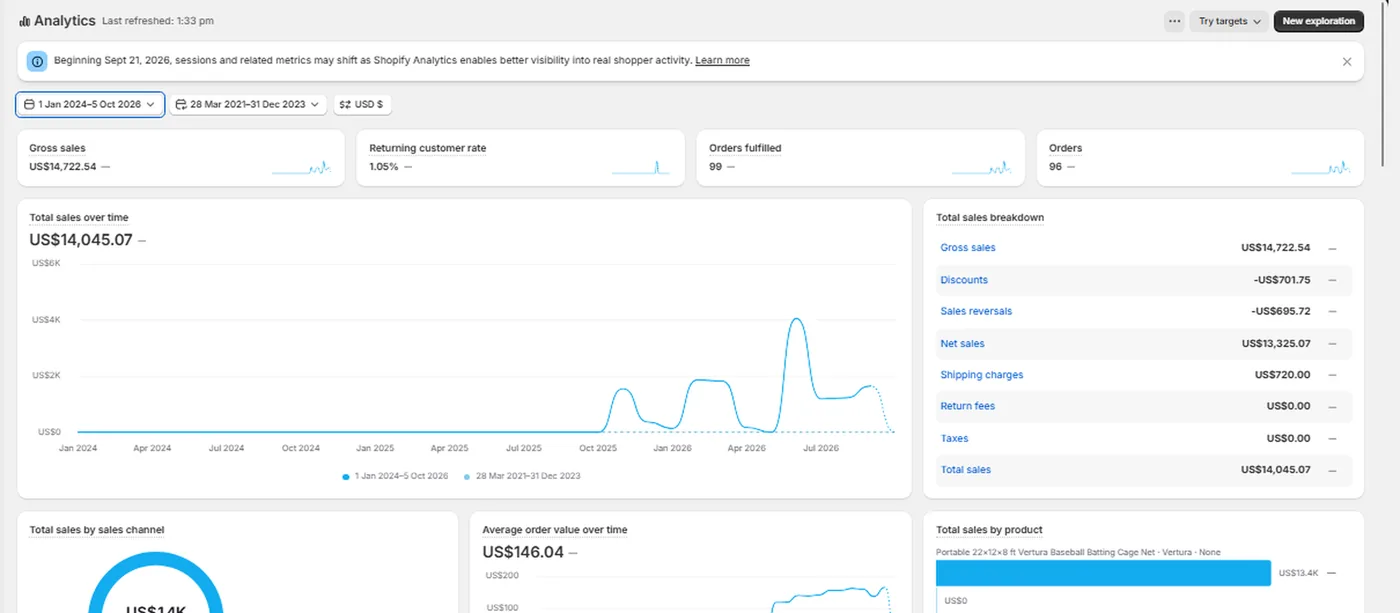Click the Total sales breakdown link
This screenshot has width=1400, height=613.
pyautogui.click(x=965, y=470)
